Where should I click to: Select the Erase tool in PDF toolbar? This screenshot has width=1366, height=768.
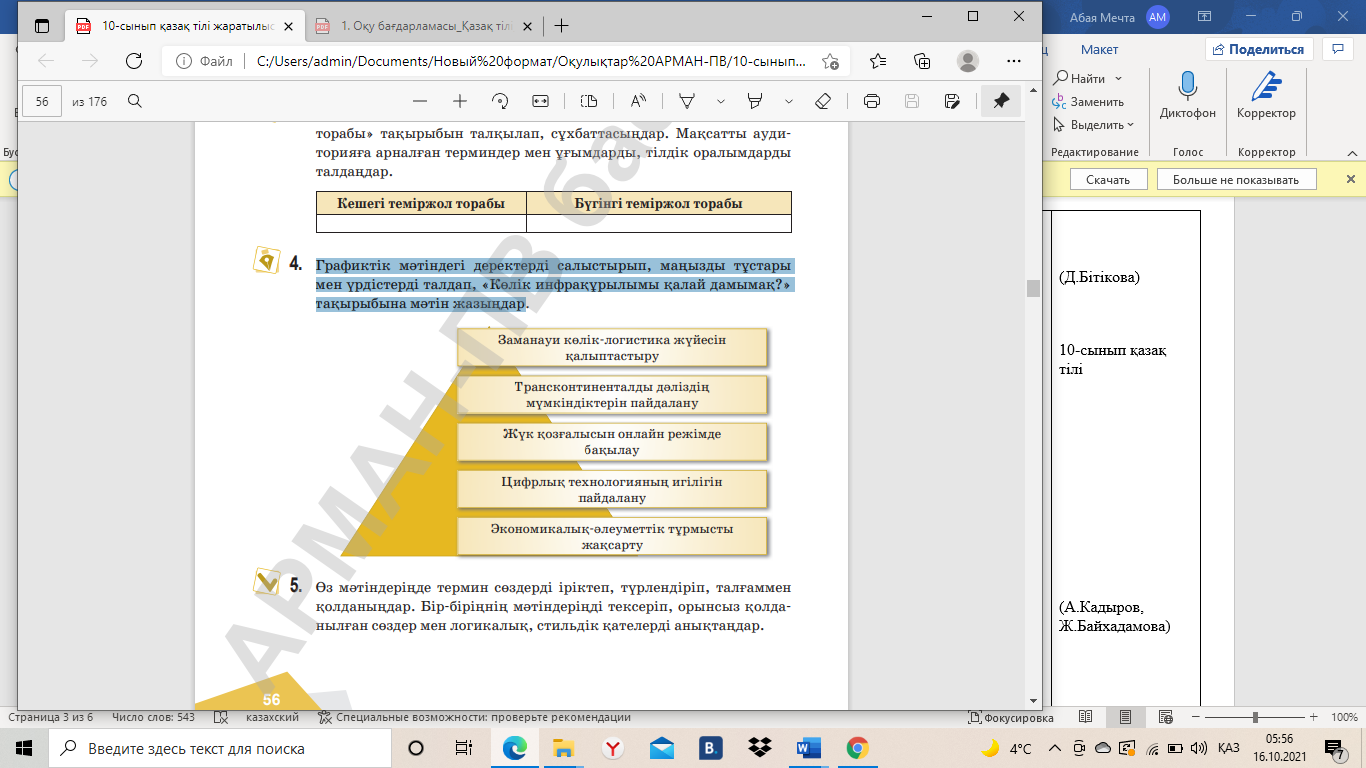(x=823, y=101)
